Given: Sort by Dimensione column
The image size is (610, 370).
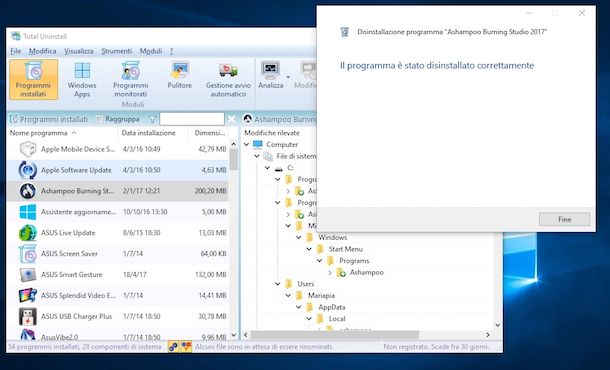Looking at the screenshot, I should (x=209, y=133).
